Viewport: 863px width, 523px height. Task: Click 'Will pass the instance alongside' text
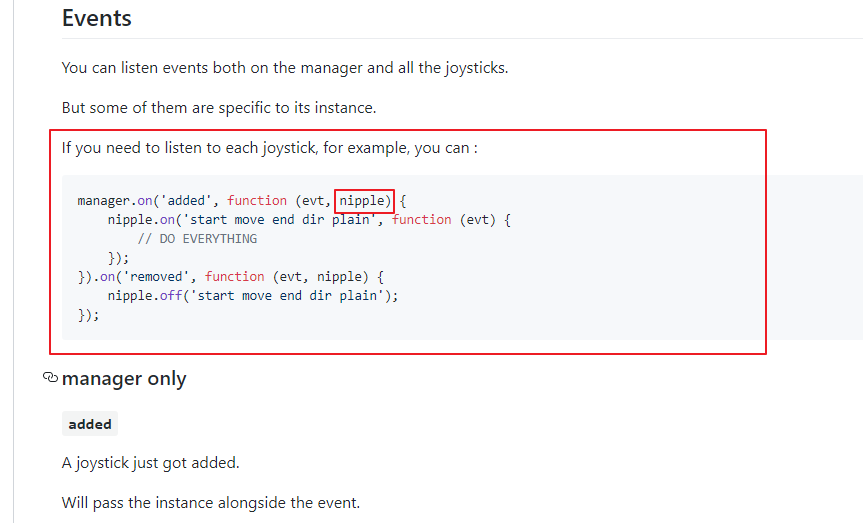coord(211,503)
